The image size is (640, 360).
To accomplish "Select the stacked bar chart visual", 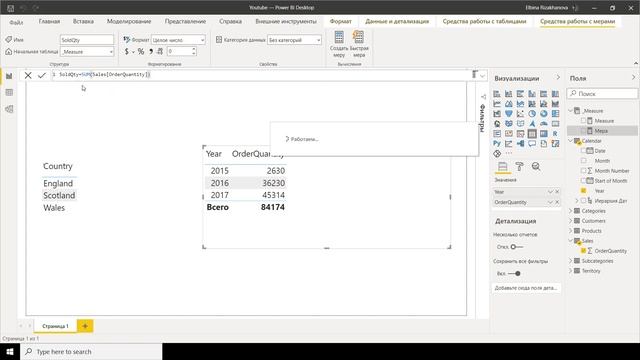I will [x=497, y=94].
